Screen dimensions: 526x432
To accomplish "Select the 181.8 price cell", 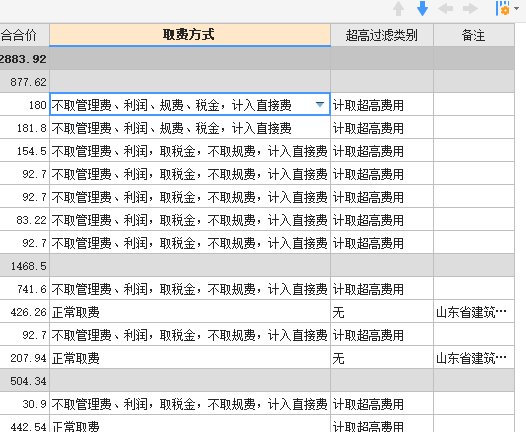I will pyautogui.click(x=24, y=127).
